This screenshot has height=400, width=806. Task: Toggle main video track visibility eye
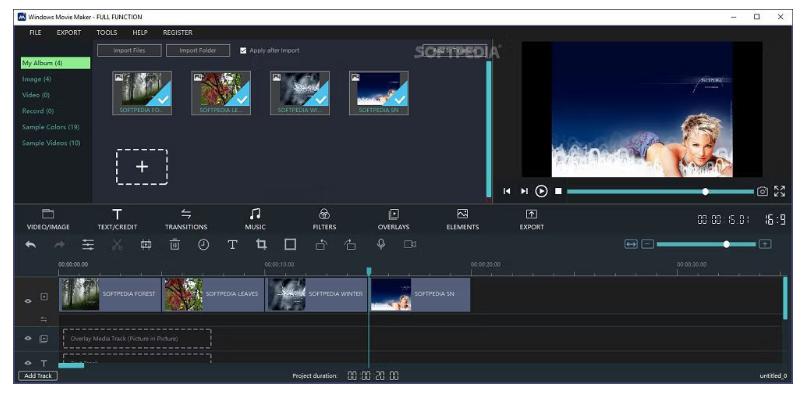pyautogui.click(x=28, y=301)
